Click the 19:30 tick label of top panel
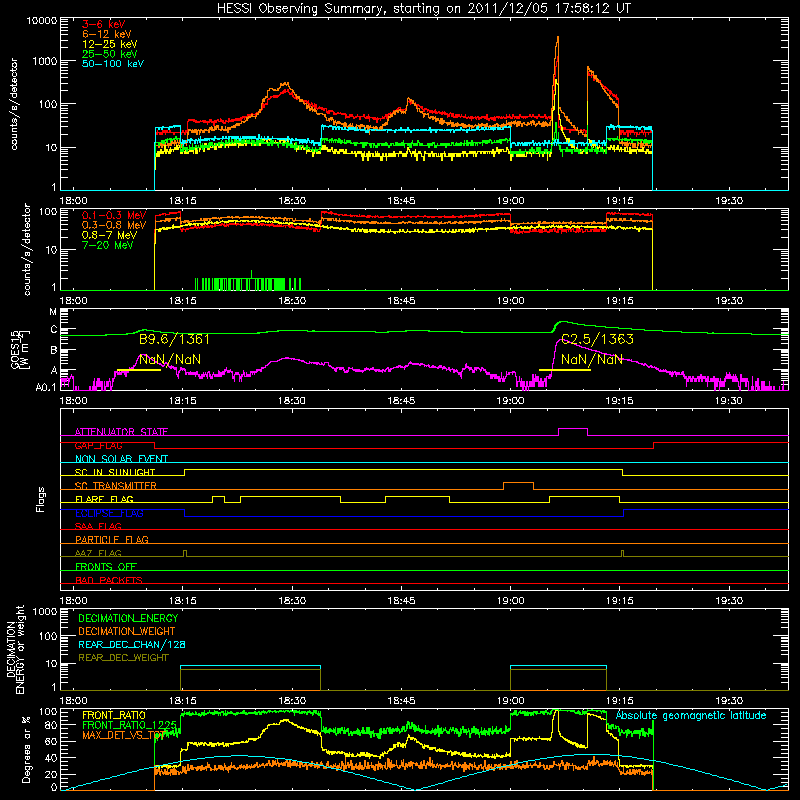The image size is (800, 800). point(729,201)
